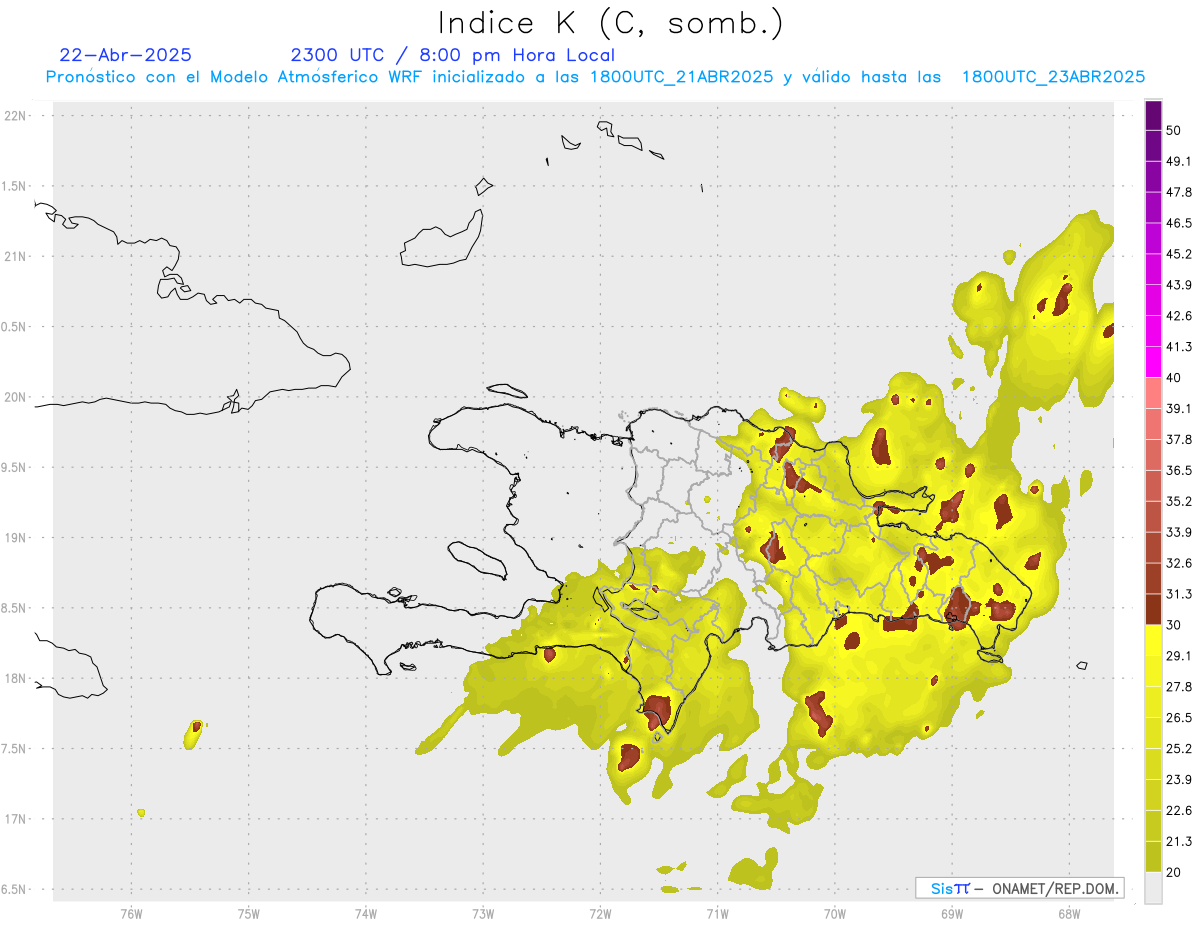This screenshot has width=1200, height=927.
Task: Click the legend value '35.2'
Action: 1179,502
